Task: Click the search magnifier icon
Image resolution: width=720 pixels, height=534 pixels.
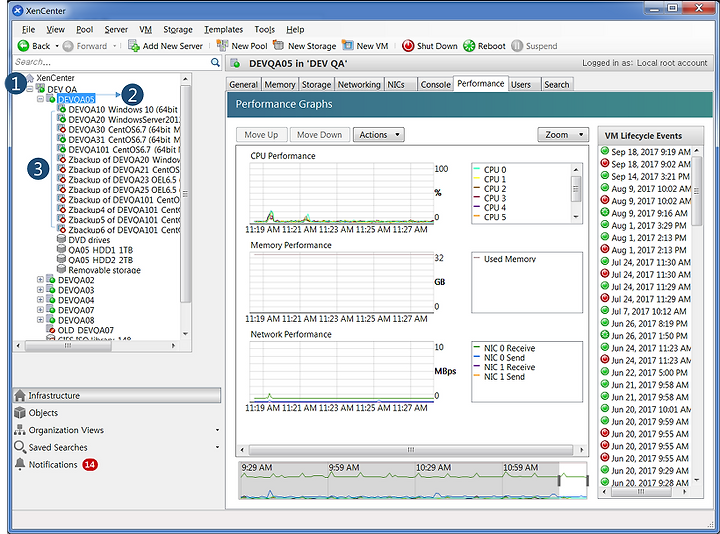Action: click(x=215, y=62)
